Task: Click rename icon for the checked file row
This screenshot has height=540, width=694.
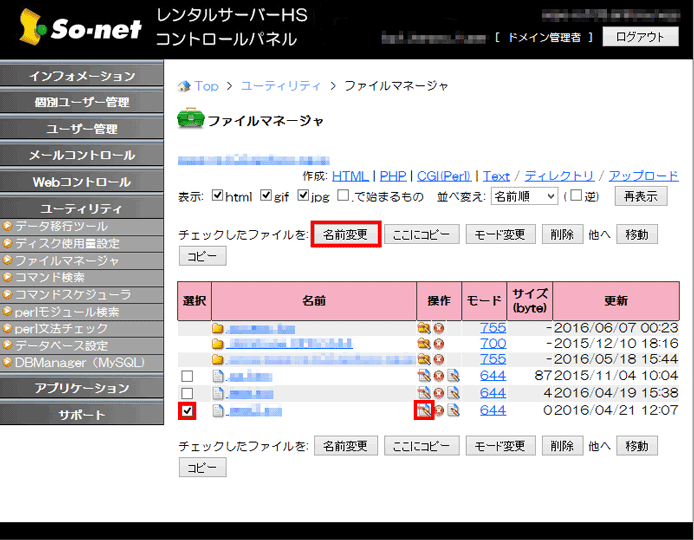Action: click(424, 410)
